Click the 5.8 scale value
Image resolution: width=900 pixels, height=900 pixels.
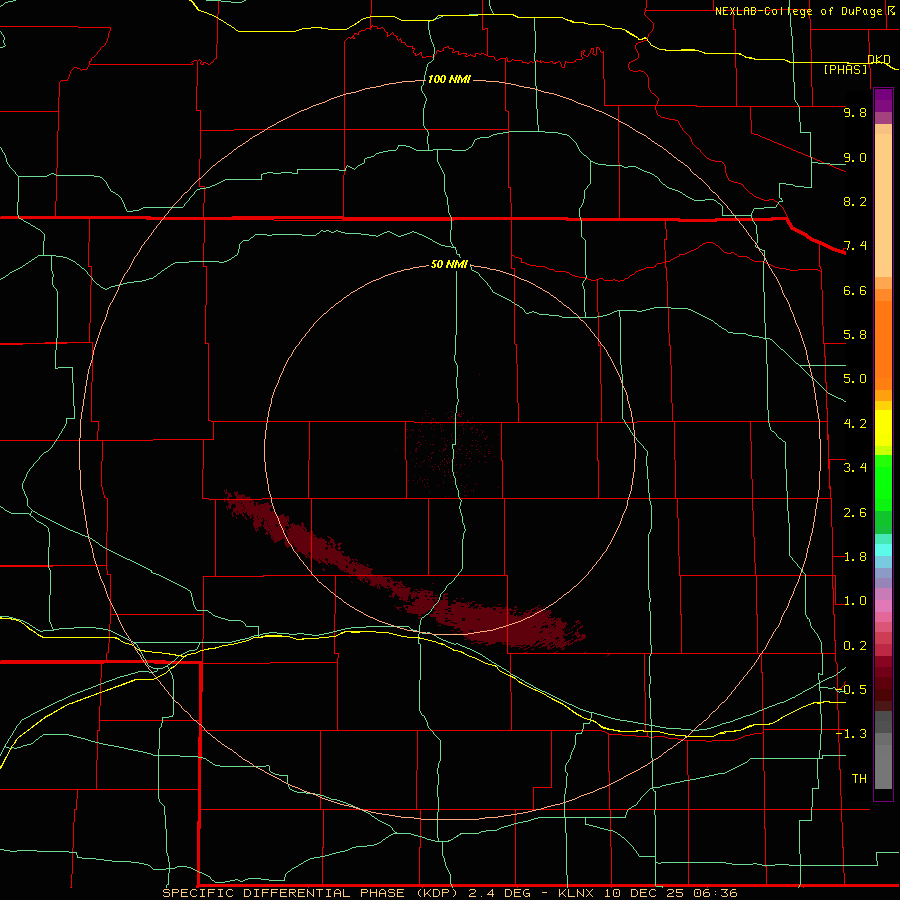point(855,335)
